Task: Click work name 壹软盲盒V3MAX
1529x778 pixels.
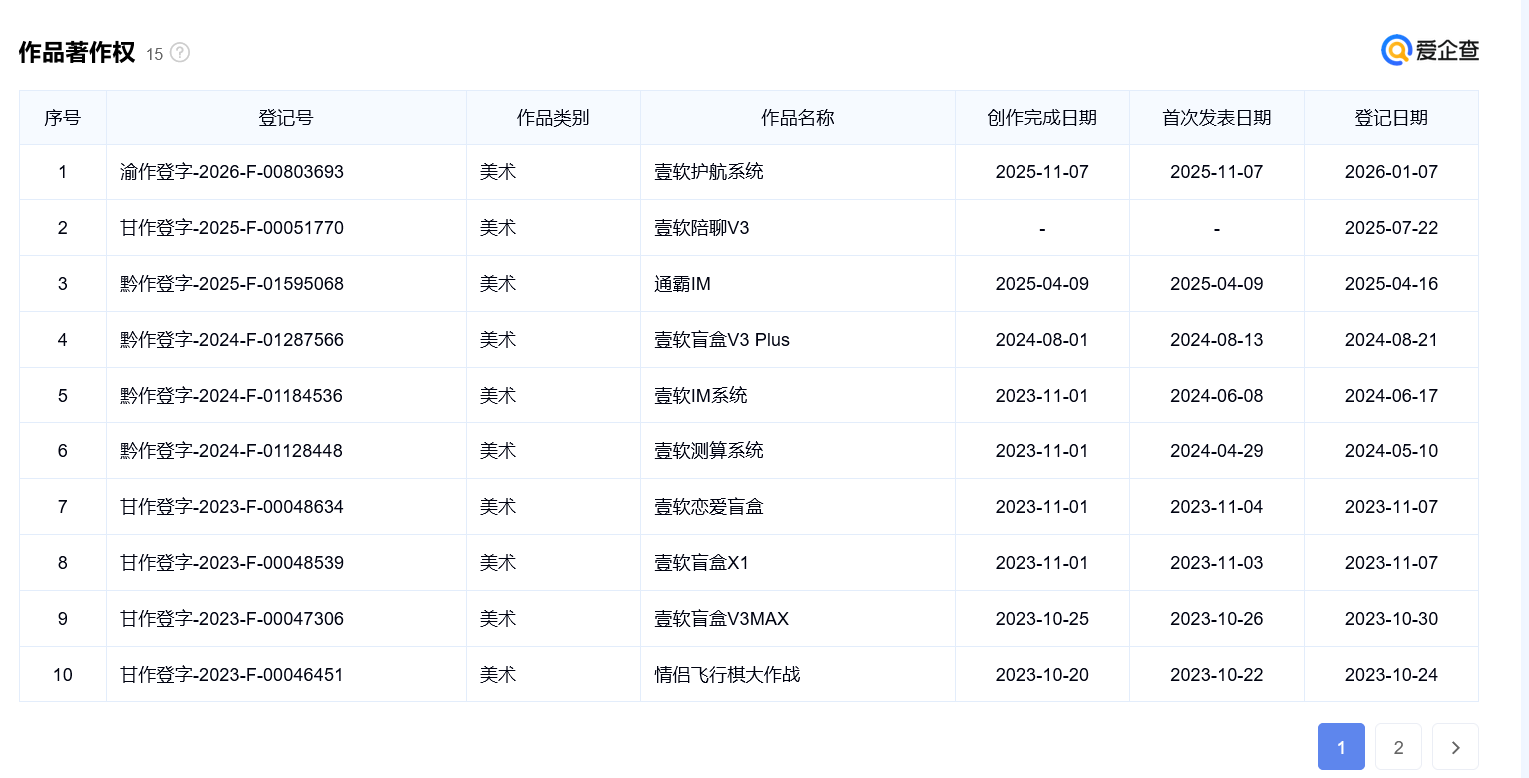Action: [722, 619]
